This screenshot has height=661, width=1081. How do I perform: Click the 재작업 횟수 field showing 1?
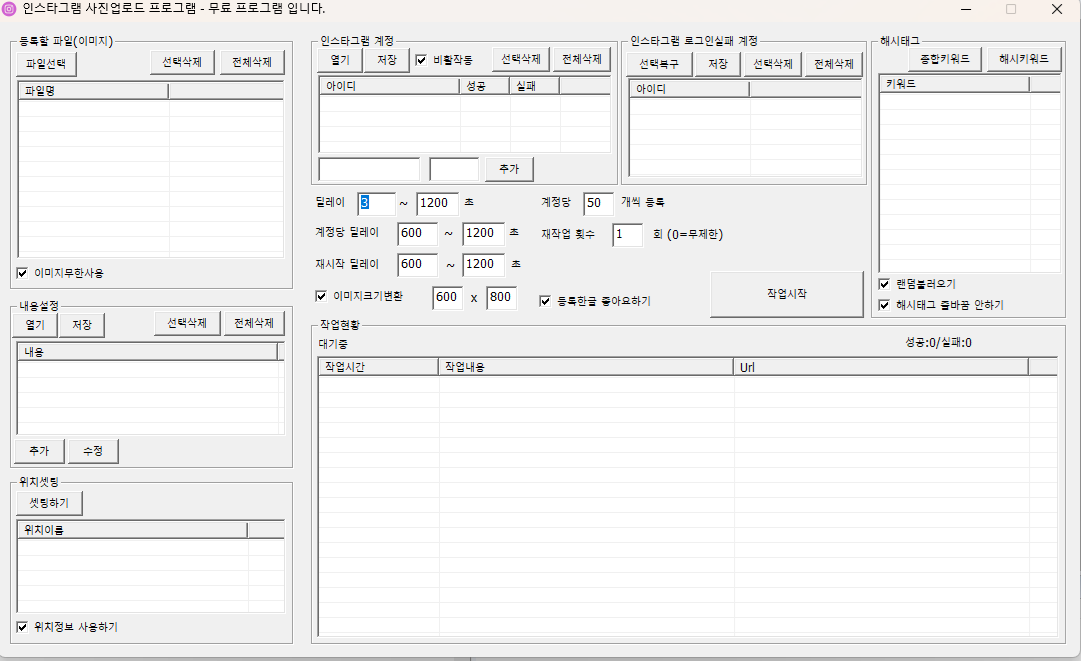coord(627,234)
